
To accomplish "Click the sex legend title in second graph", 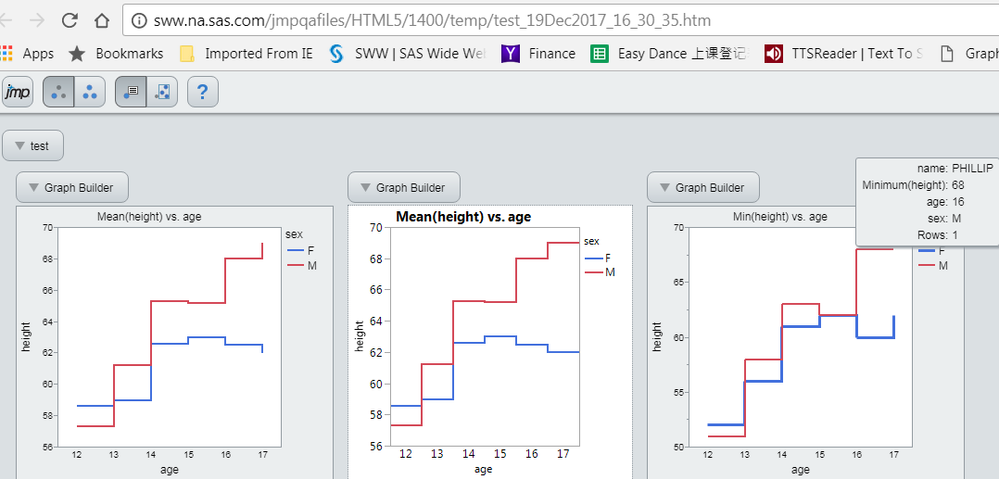I will pyautogui.click(x=592, y=241).
